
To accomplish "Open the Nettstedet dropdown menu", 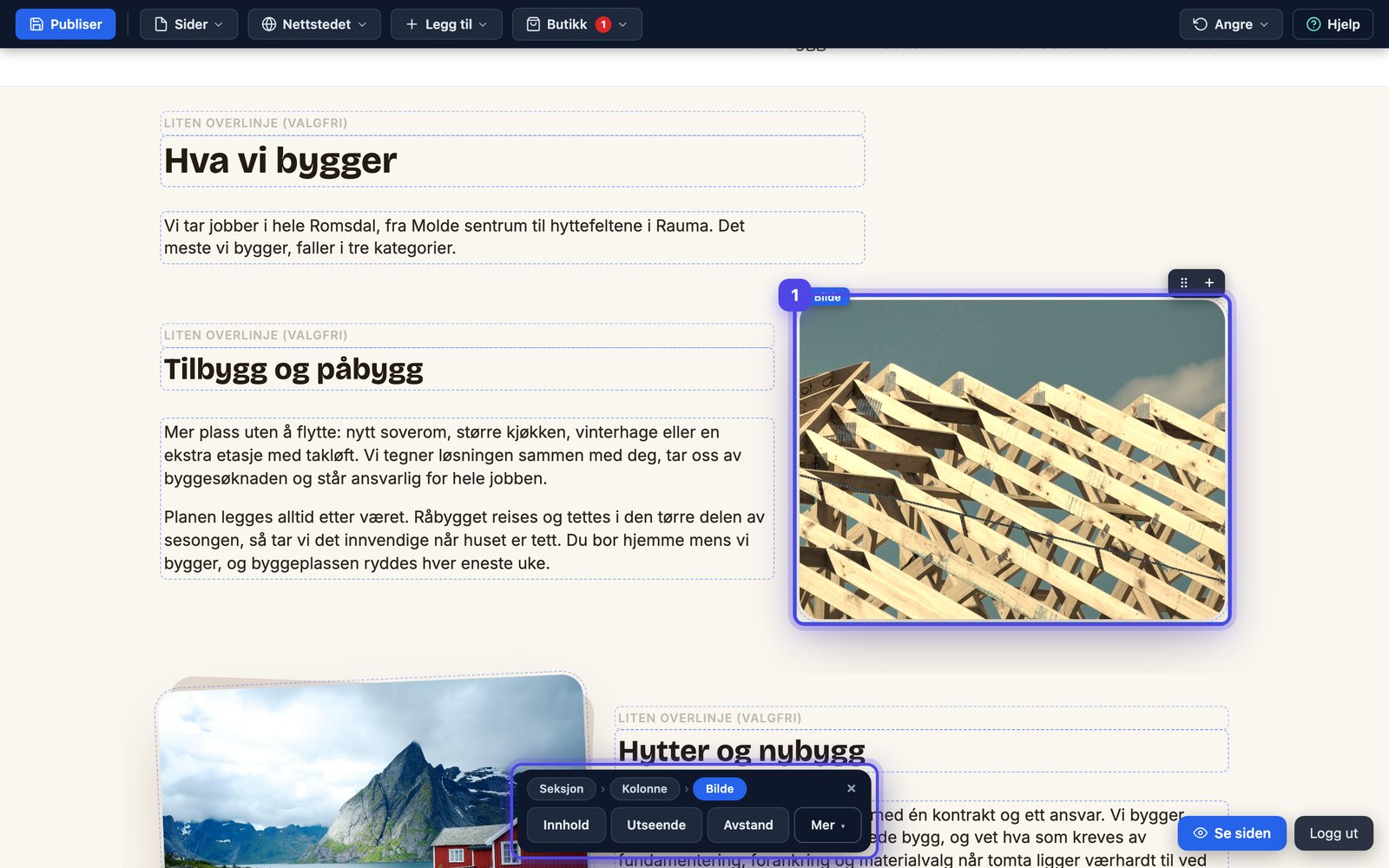I will click(x=314, y=24).
